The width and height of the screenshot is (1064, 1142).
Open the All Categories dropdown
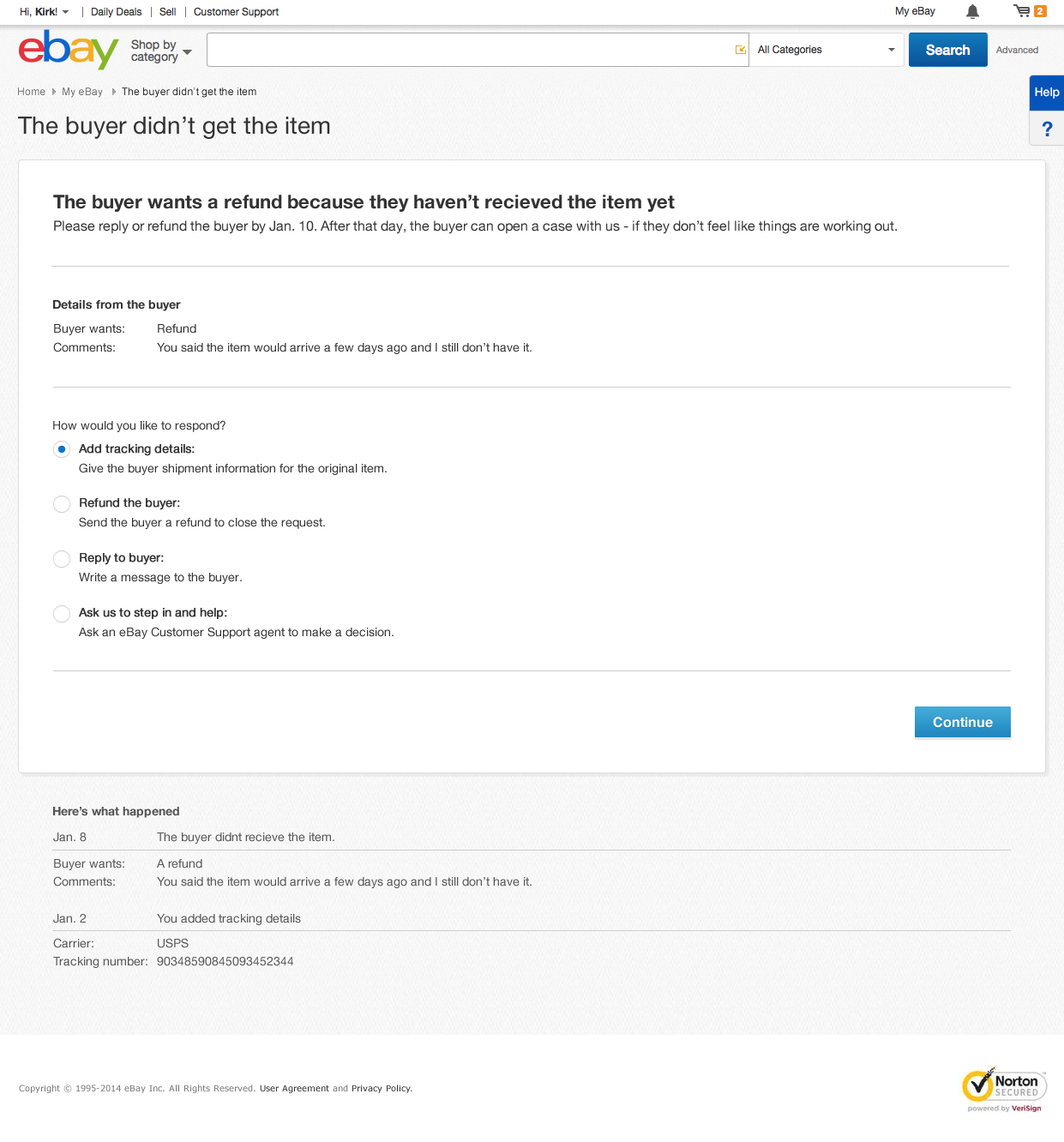(x=826, y=50)
